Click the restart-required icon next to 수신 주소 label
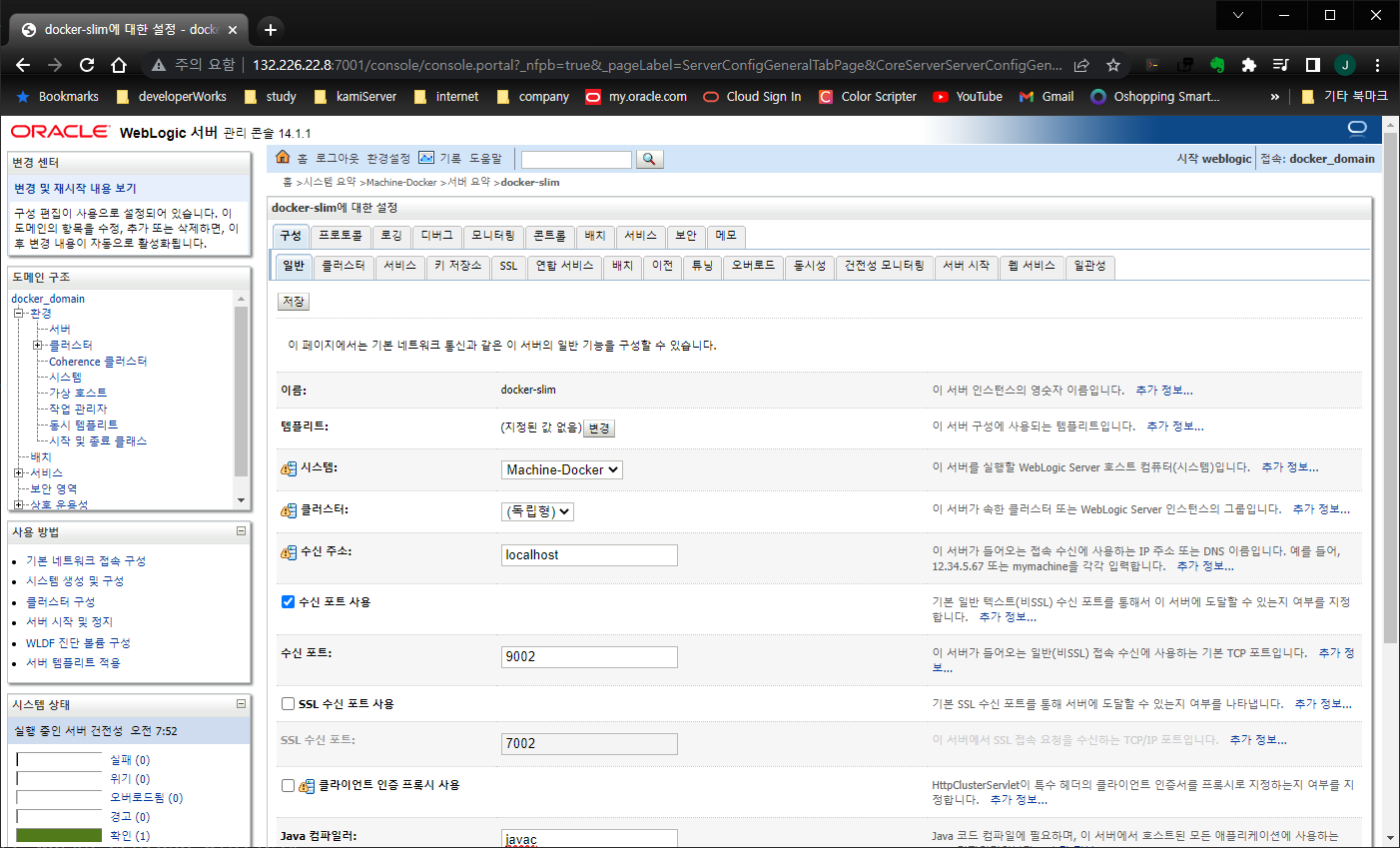The height and width of the screenshot is (848, 1400). coord(289,552)
